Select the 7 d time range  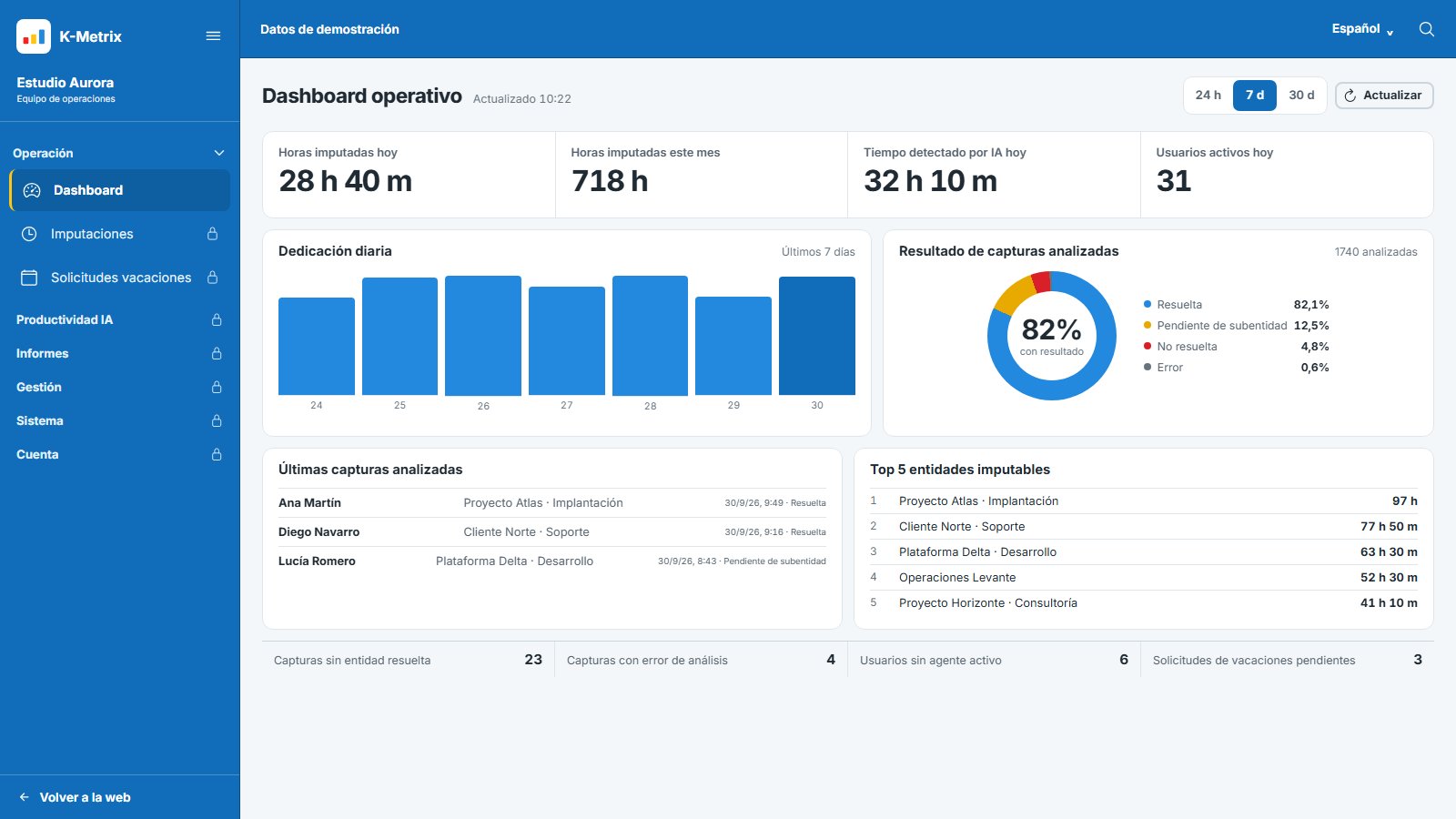coord(1255,96)
